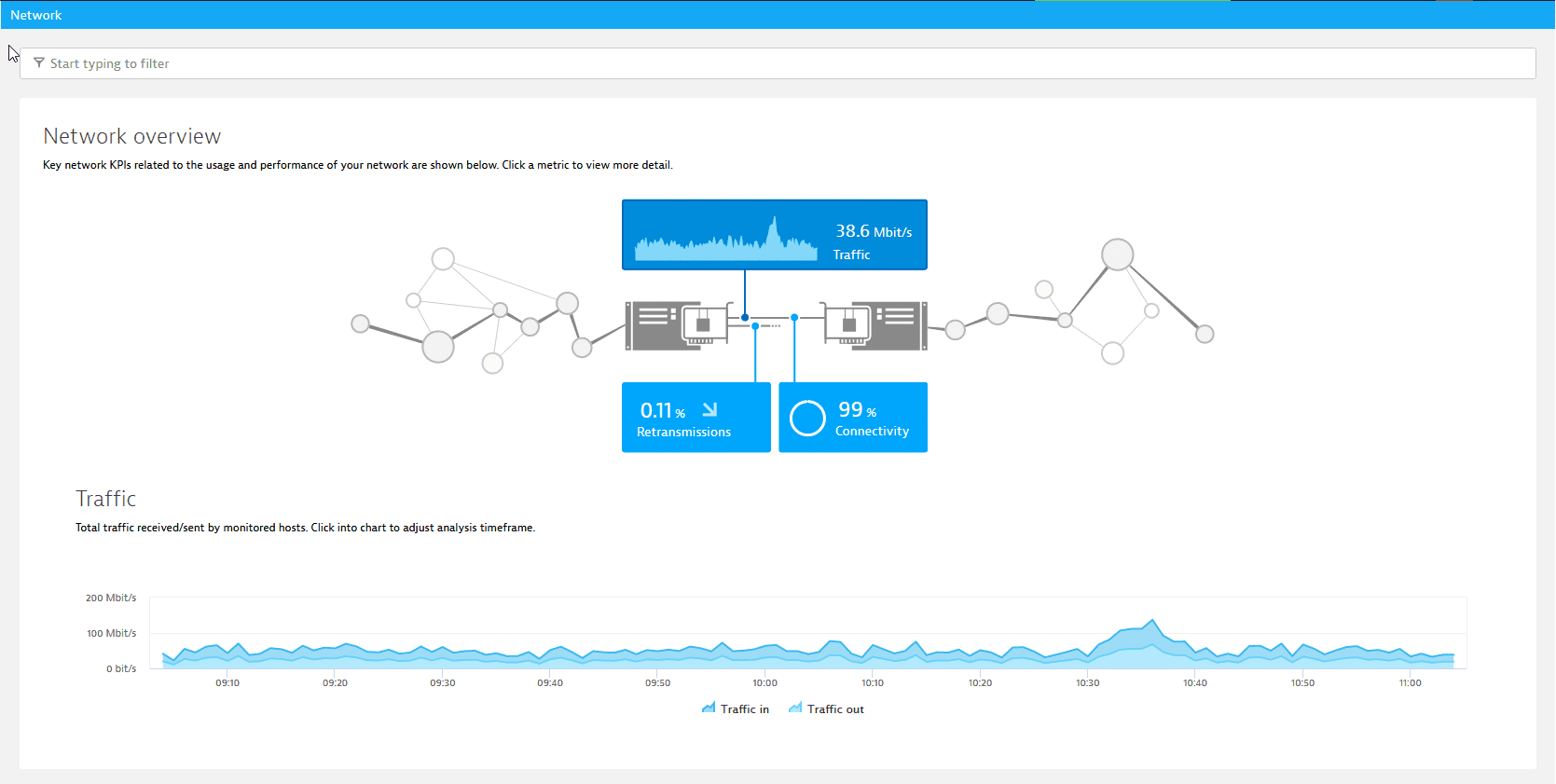Click the left network card server icon
The width and height of the screenshot is (1556, 784).
[x=679, y=325]
